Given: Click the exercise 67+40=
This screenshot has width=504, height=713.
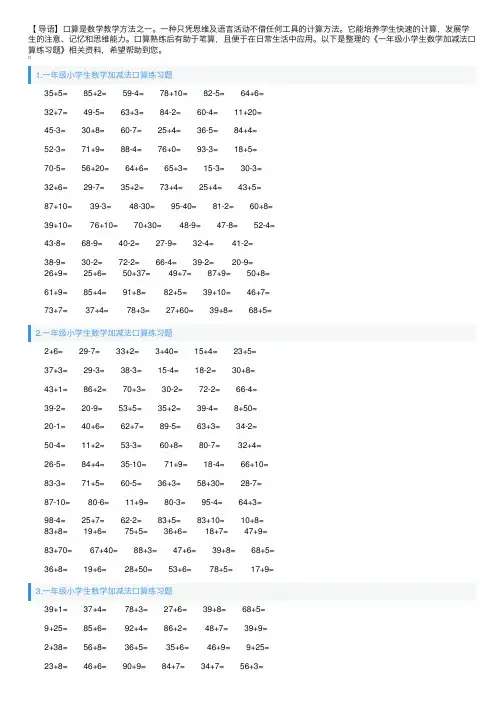Looking at the screenshot, I should (x=103, y=550).
